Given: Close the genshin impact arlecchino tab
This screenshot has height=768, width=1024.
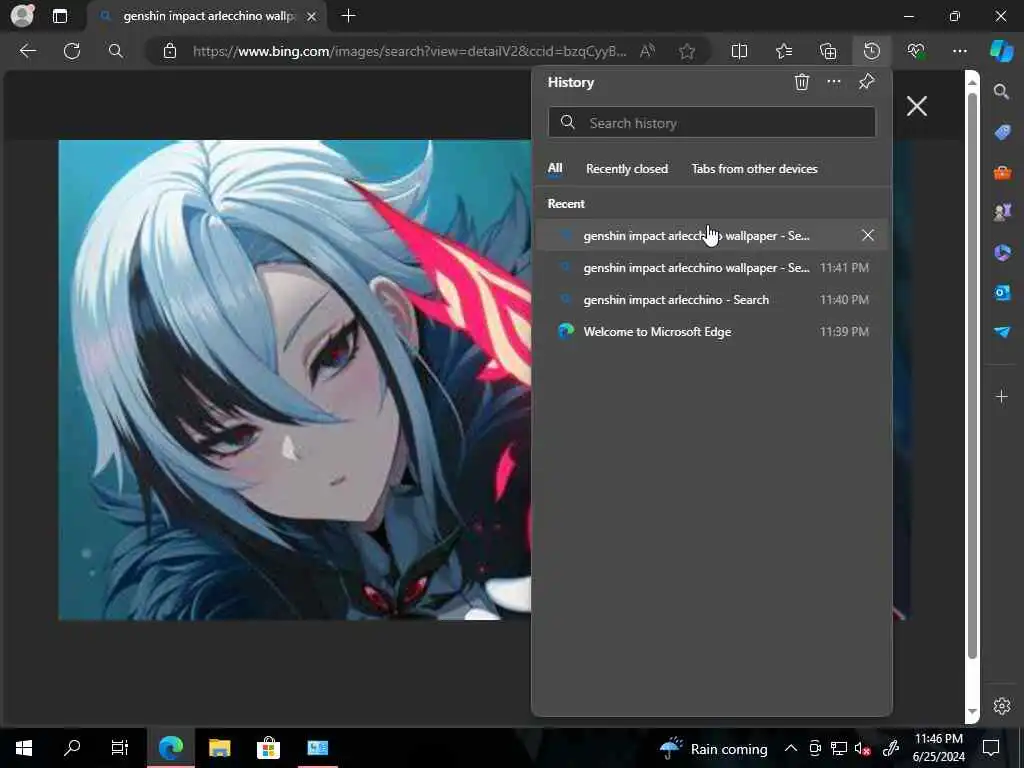Looking at the screenshot, I should point(312,16).
